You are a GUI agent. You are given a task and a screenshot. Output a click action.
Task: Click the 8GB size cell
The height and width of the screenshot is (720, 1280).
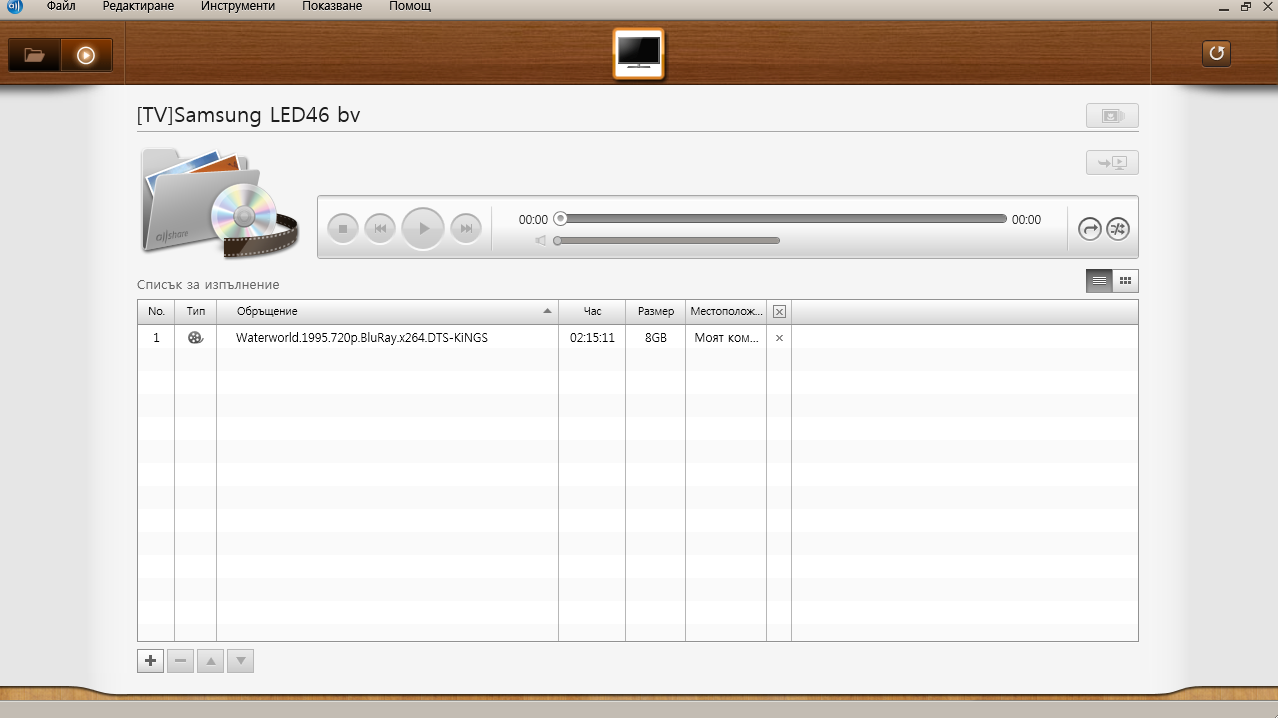click(x=656, y=338)
